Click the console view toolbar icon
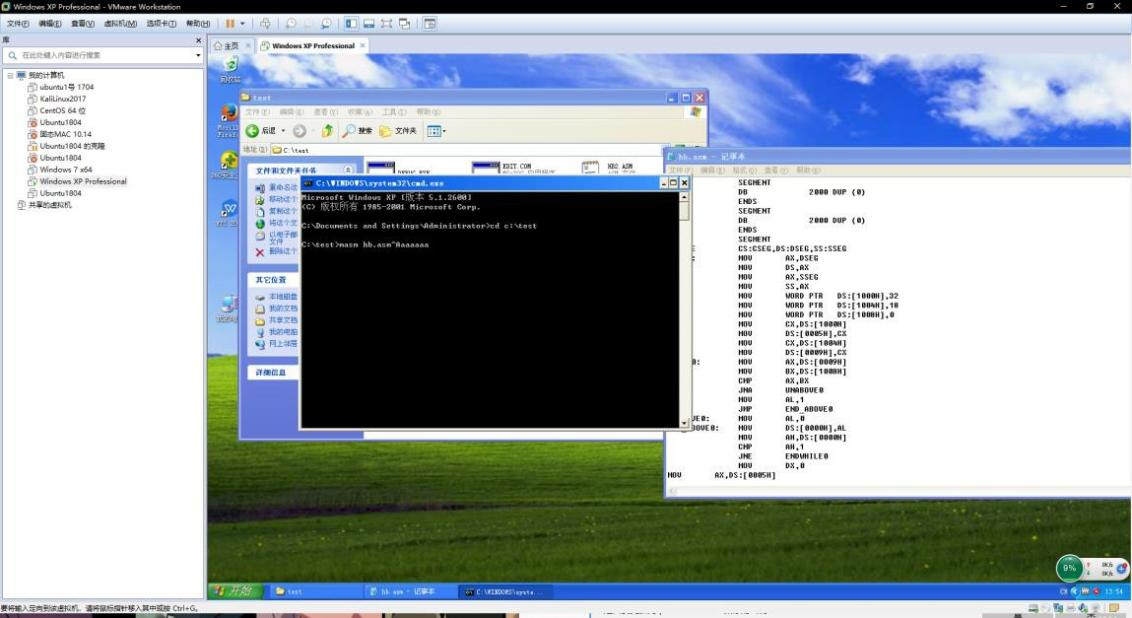Image resolution: width=1132 pixels, height=618 pixels. click(x=369, y=24)
